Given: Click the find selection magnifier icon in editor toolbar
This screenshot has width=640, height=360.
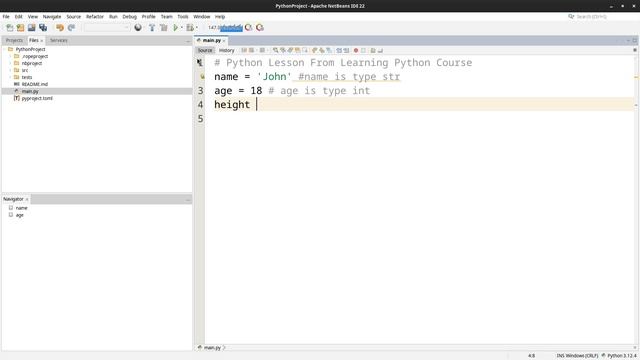Looking at the screenshot, I should 276,50.
